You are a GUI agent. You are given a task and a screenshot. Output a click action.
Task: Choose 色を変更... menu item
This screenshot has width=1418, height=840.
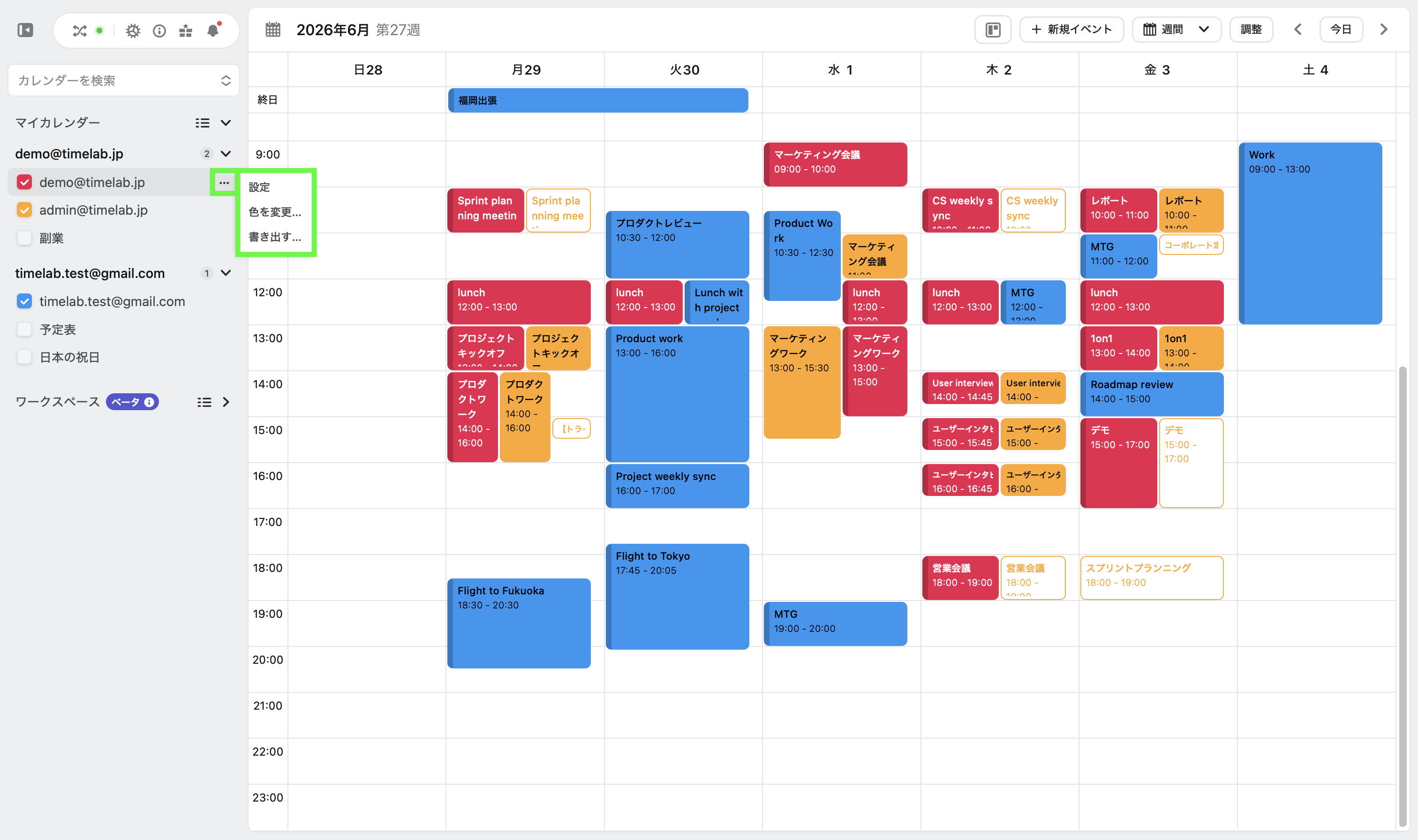point(275,212)
